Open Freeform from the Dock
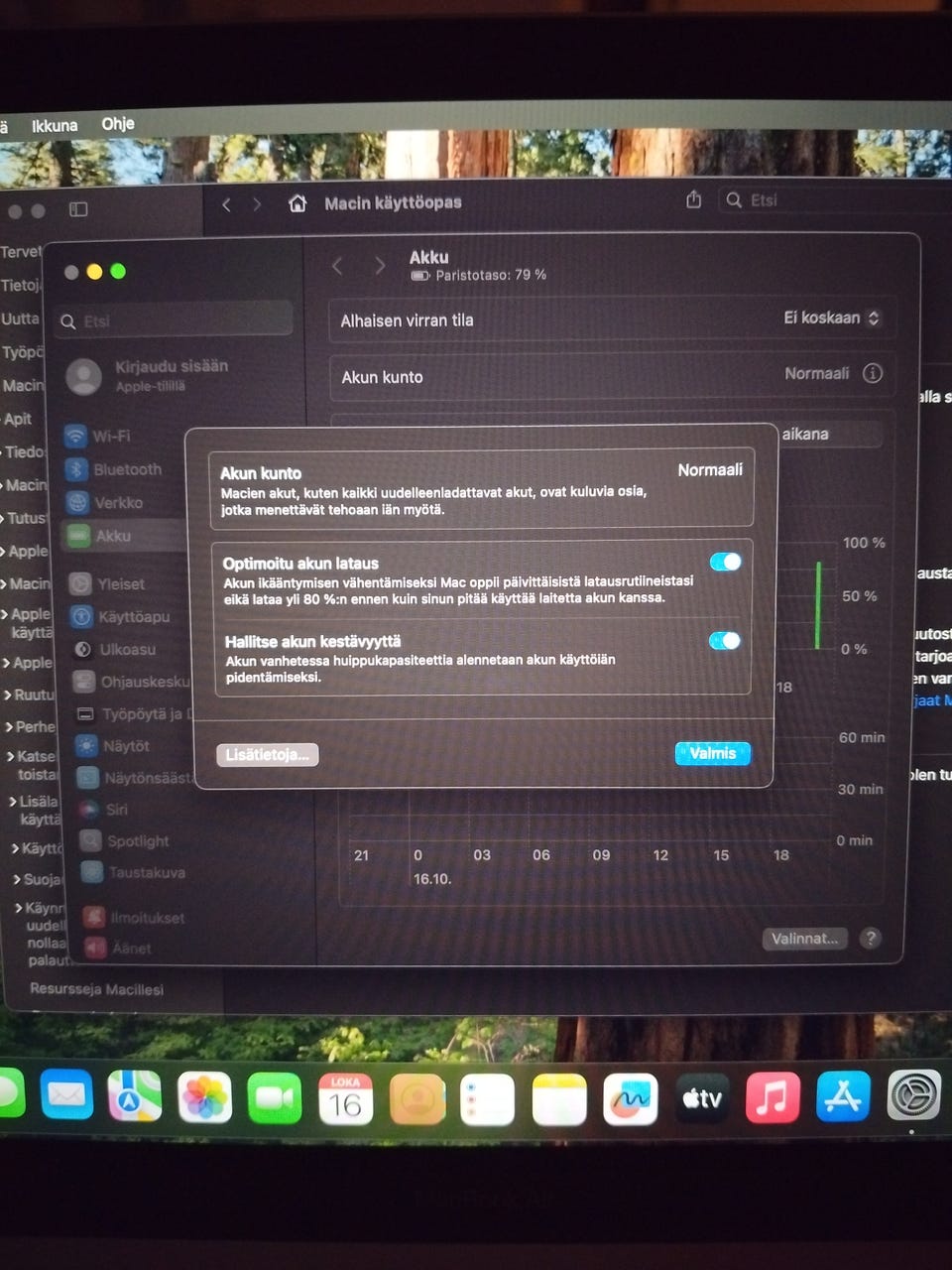The image size is (952, 1270). click(x=631, y=1099)
